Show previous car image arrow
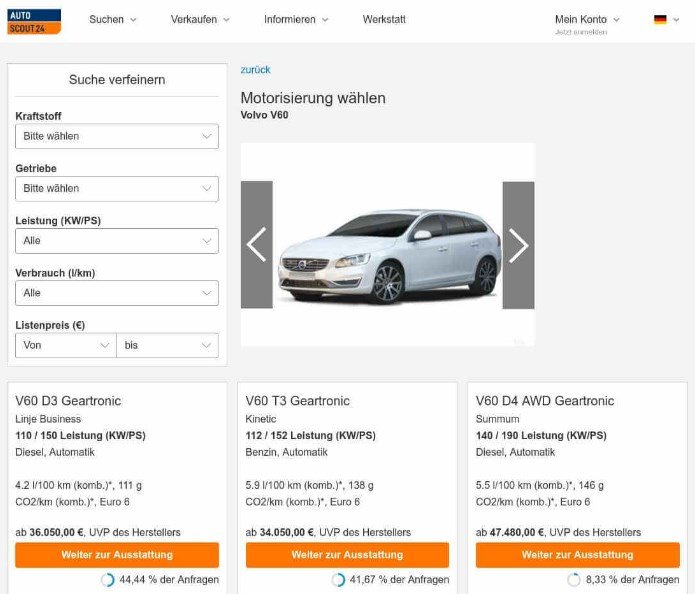The image size is (695, 594). pyautogui.click(x=257, y=245)
